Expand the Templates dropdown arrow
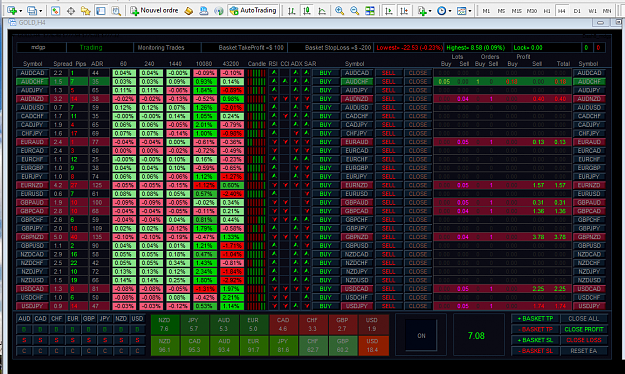 coord(470,11)
